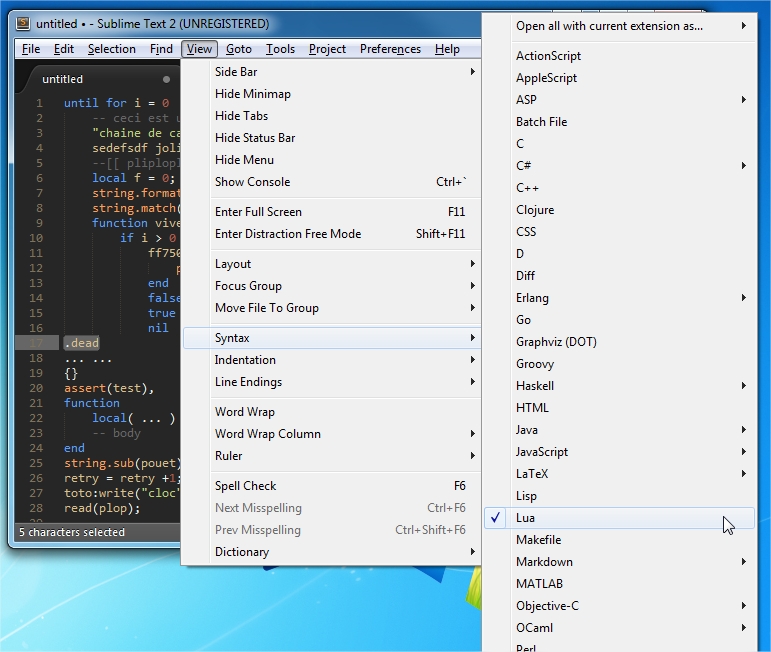Expand the Objective-C syntax submenu
771x652 pixels.
point(619,606)
